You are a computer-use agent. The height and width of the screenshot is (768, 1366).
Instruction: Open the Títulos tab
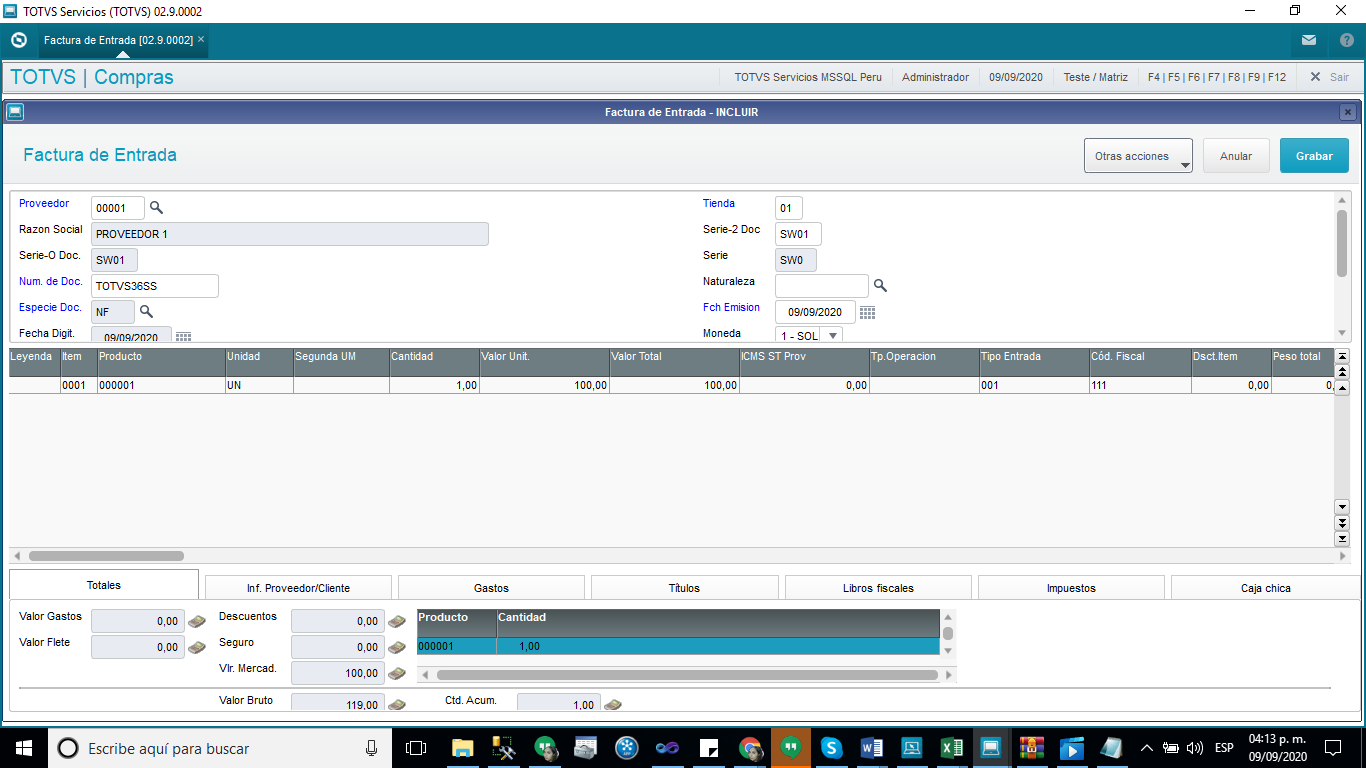684,588
